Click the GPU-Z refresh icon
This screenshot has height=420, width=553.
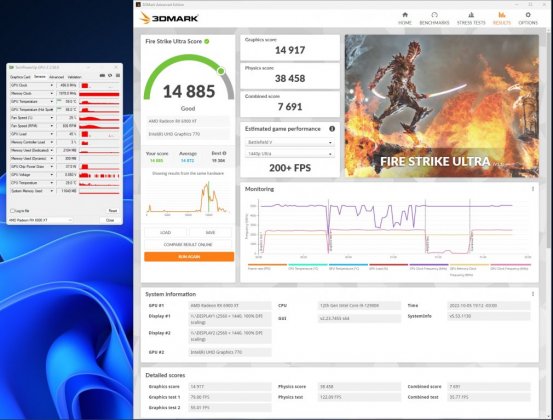click(x=110, y=75)
